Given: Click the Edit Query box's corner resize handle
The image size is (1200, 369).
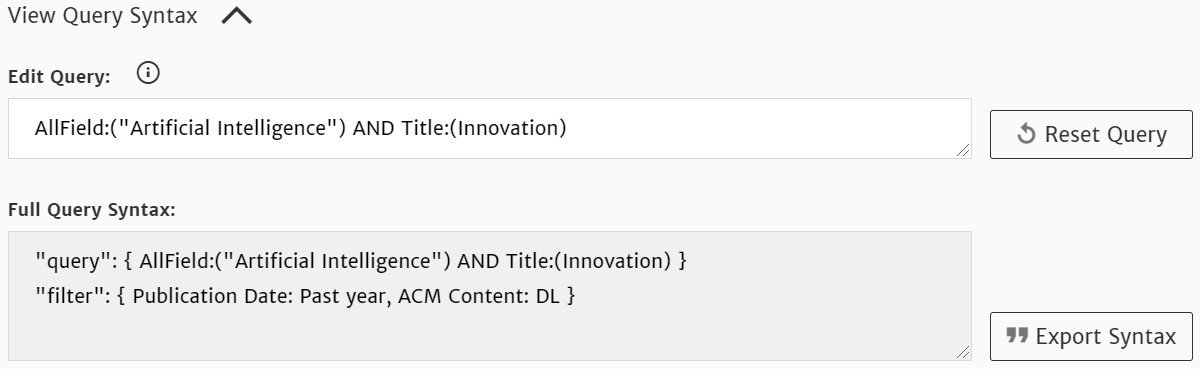Looking at the screenshot, I should (x=962, y=150).
